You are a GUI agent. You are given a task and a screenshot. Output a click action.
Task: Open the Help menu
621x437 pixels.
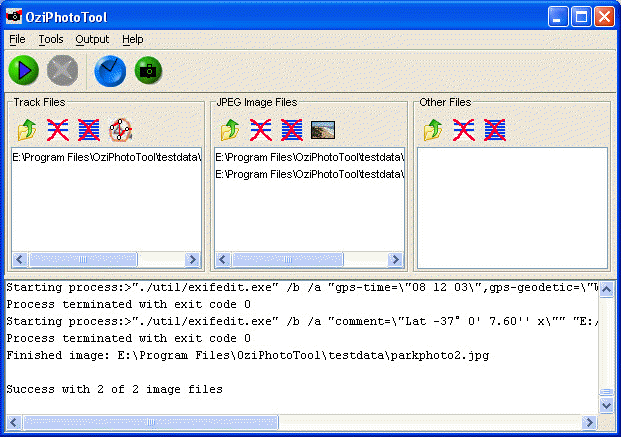pos(133,39)
